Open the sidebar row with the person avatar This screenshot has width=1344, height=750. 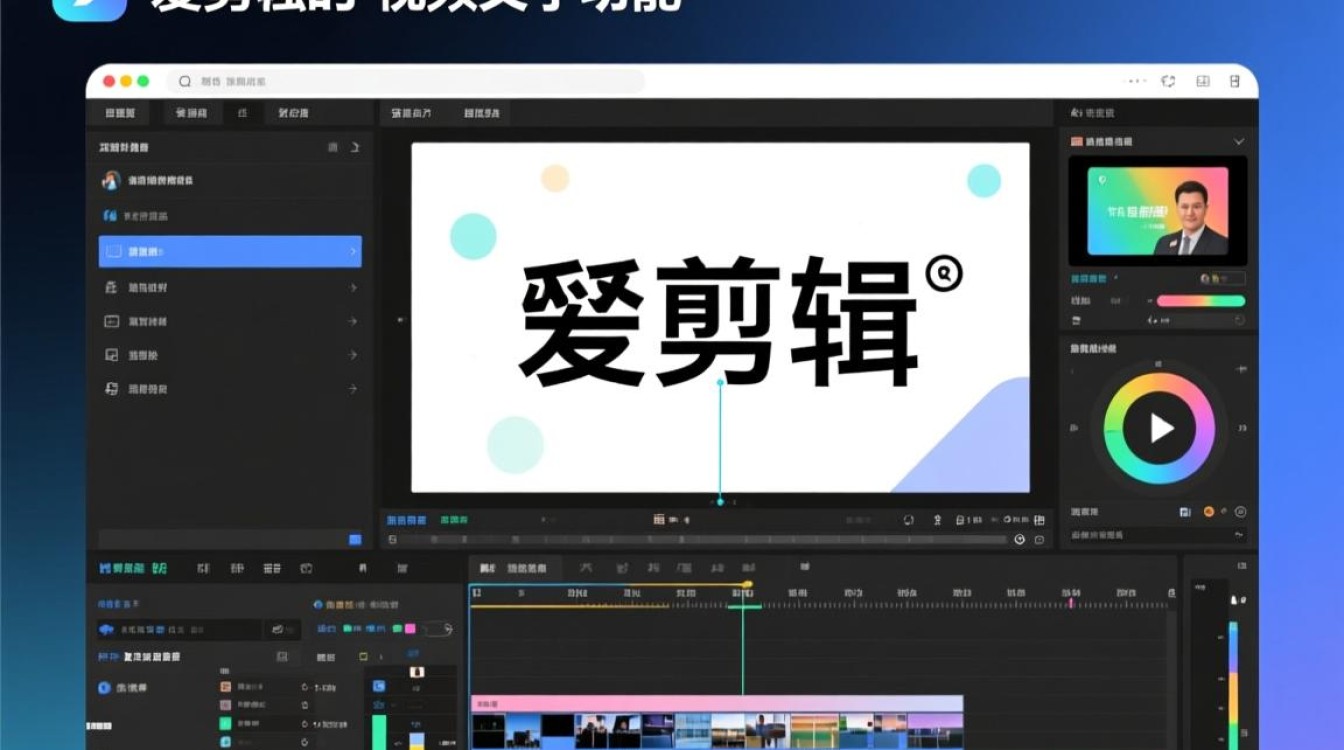tap(230, 181)
